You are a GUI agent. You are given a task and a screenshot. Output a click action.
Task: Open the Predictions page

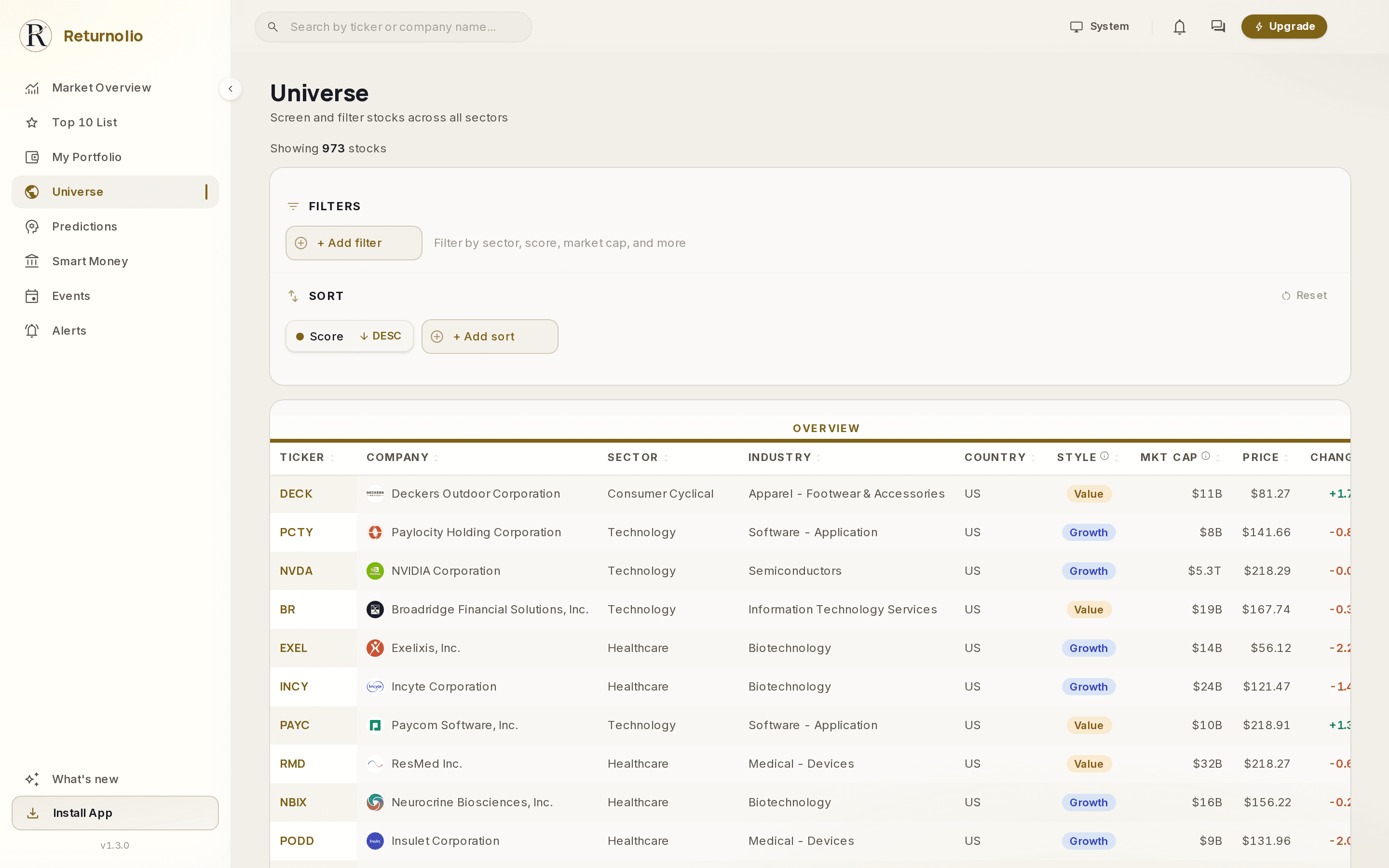(115, 227)
